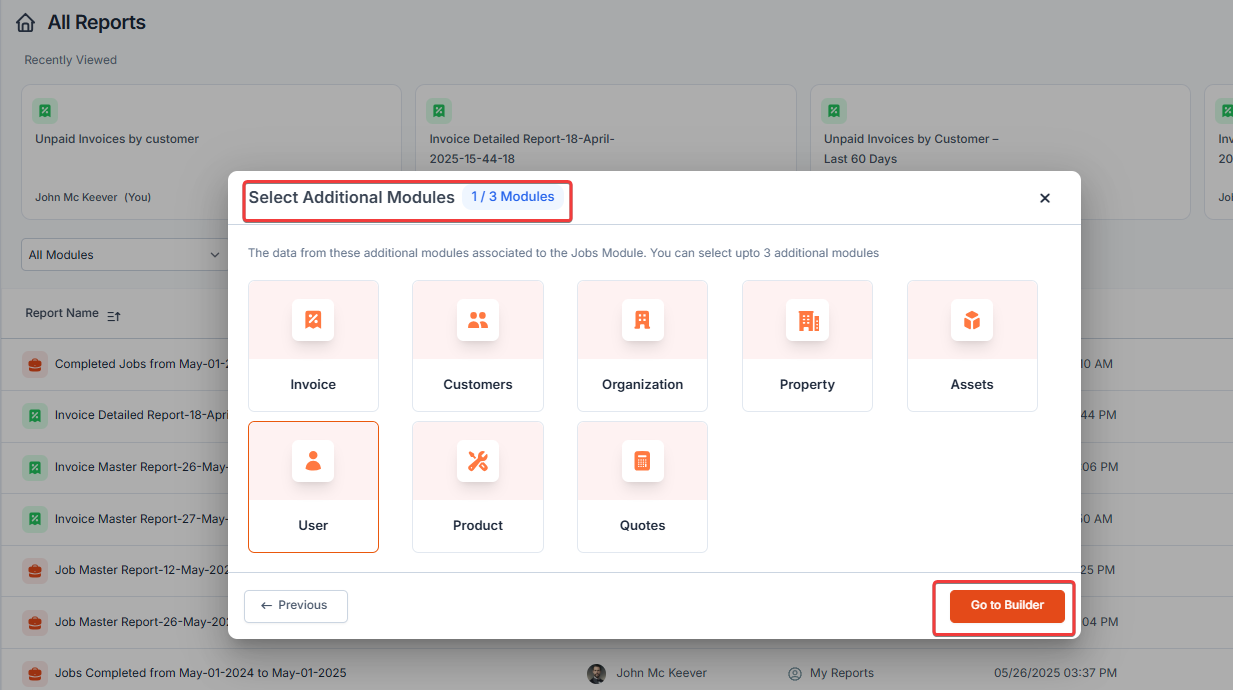The image size is (1233, 690).
Task: Click the 05/26/2025 03:37 PM date cell
Action: click(x=1055, y=673)
